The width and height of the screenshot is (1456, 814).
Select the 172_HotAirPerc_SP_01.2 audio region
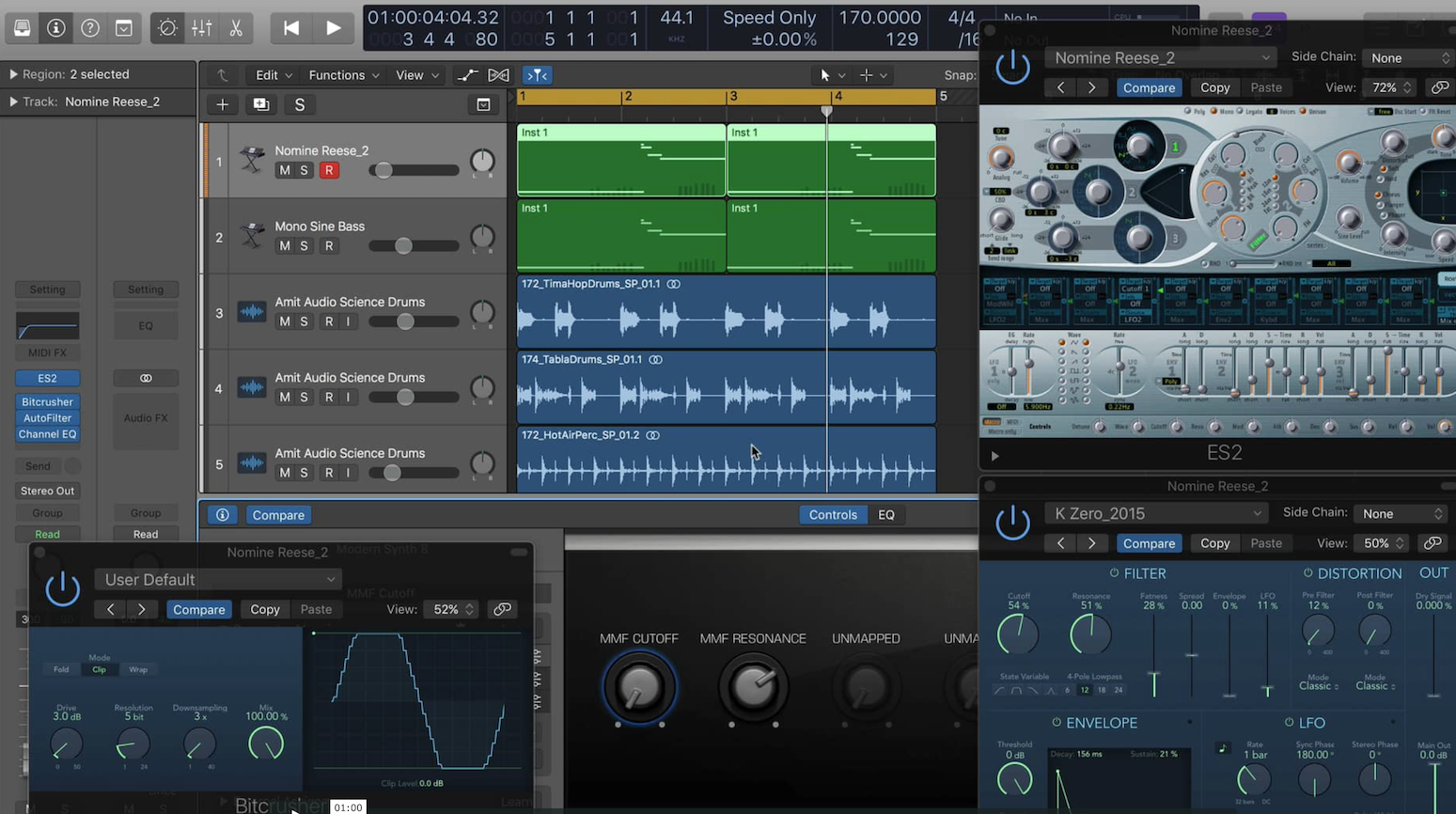click(727, 460)
